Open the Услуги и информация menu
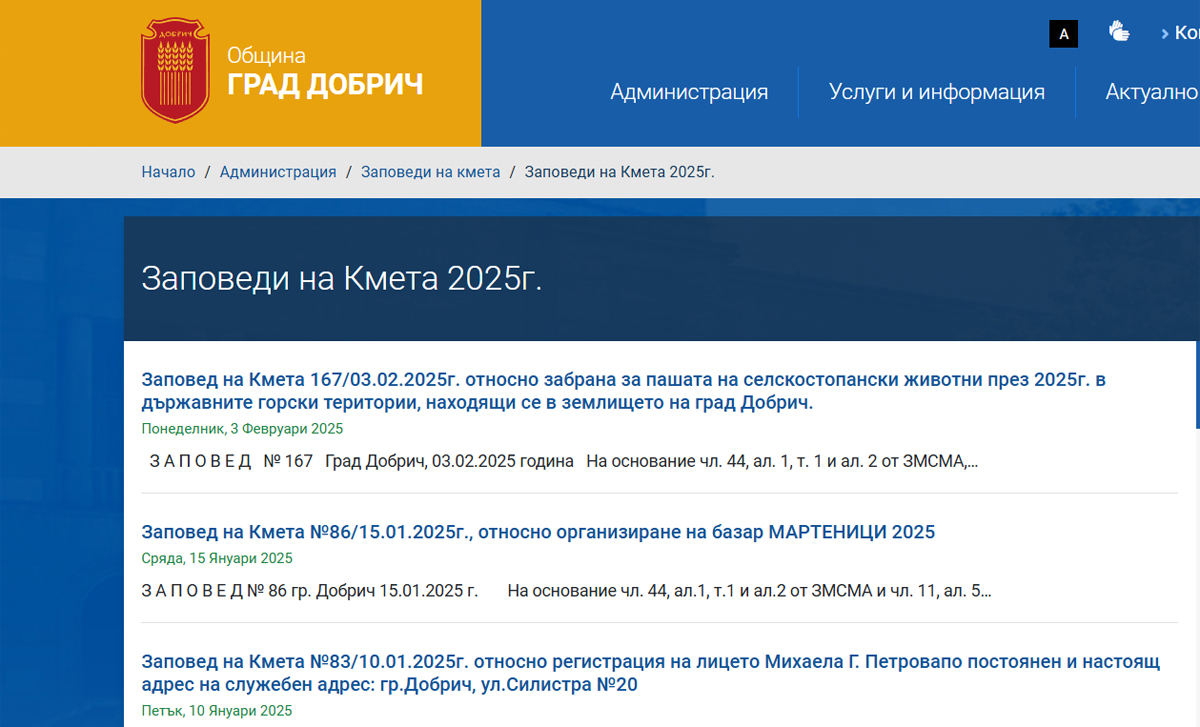1200x727 pixels. click(936, 92)
